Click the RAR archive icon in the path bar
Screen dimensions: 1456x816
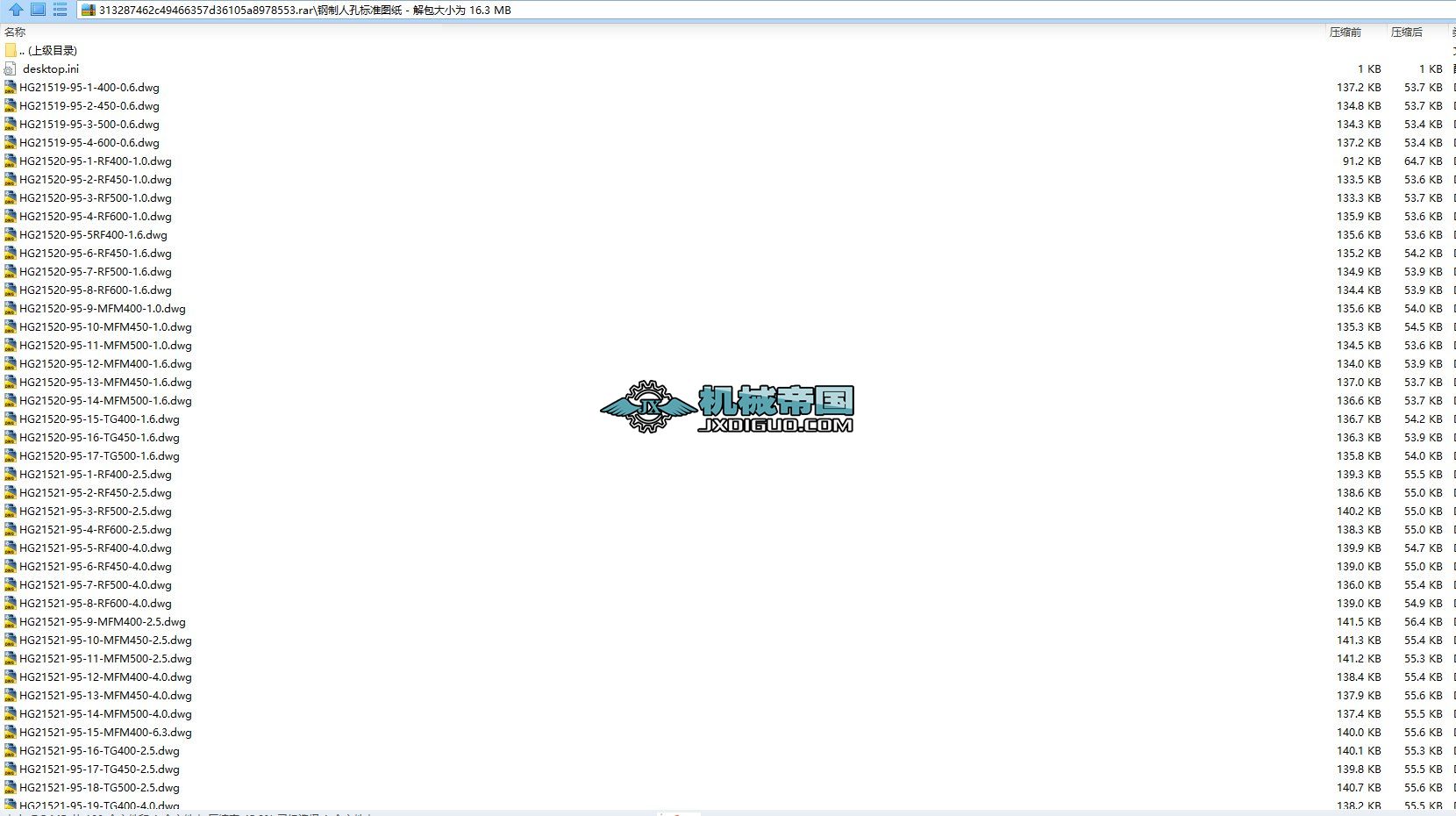click(x=88, y=10)
